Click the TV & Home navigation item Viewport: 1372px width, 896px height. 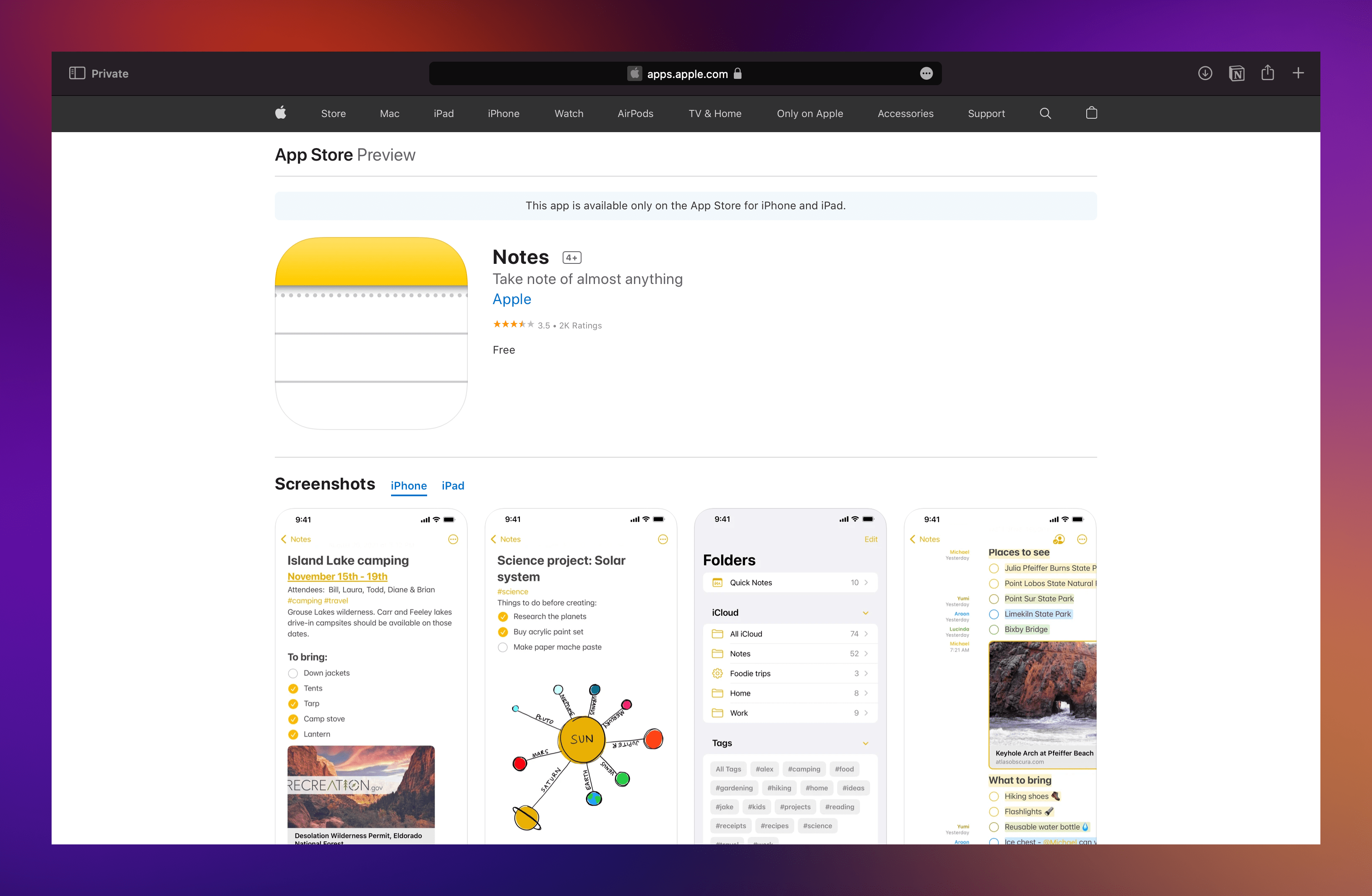(715, 113)
